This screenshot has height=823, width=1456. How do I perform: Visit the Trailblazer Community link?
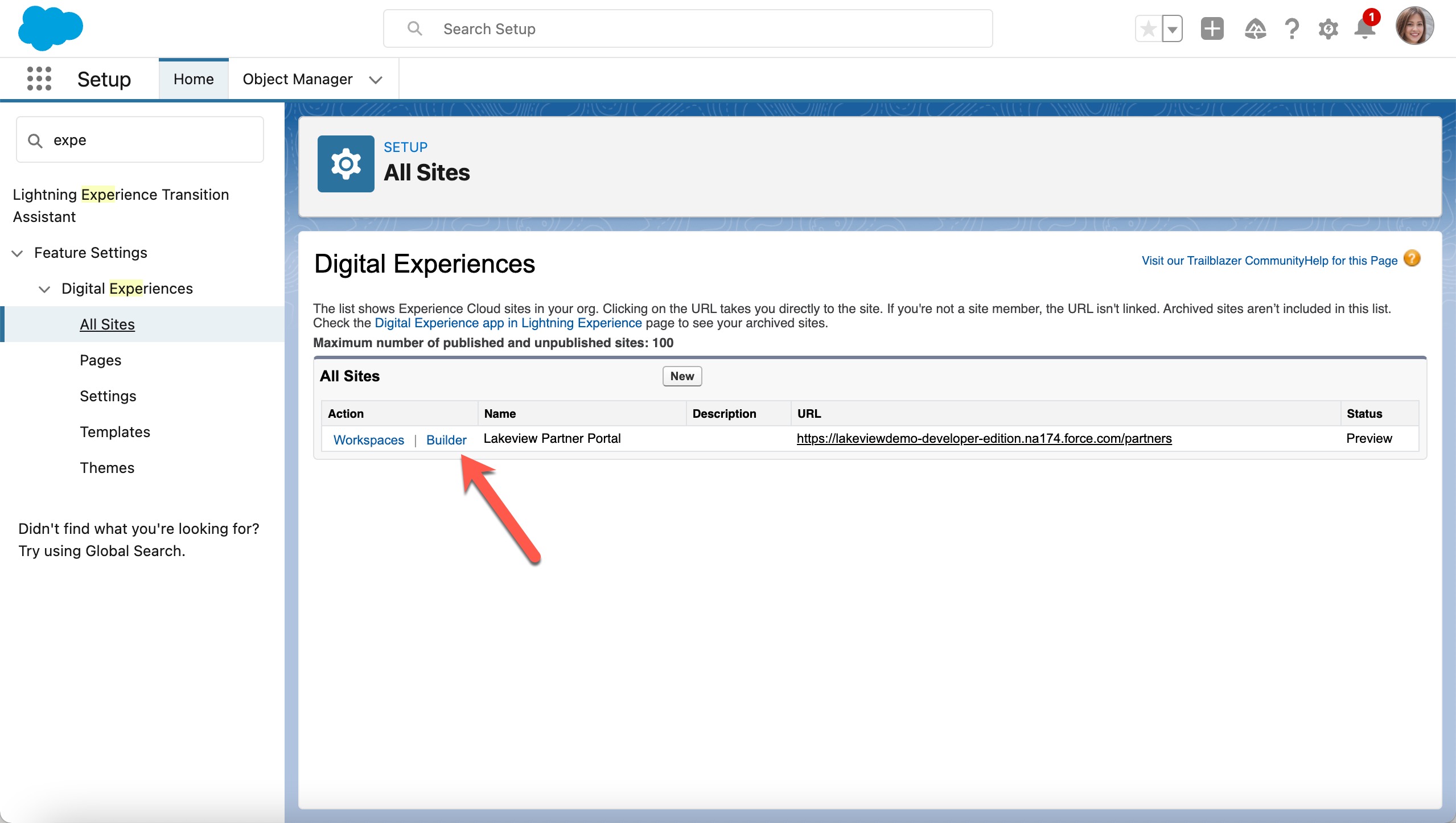(1223, 261)
